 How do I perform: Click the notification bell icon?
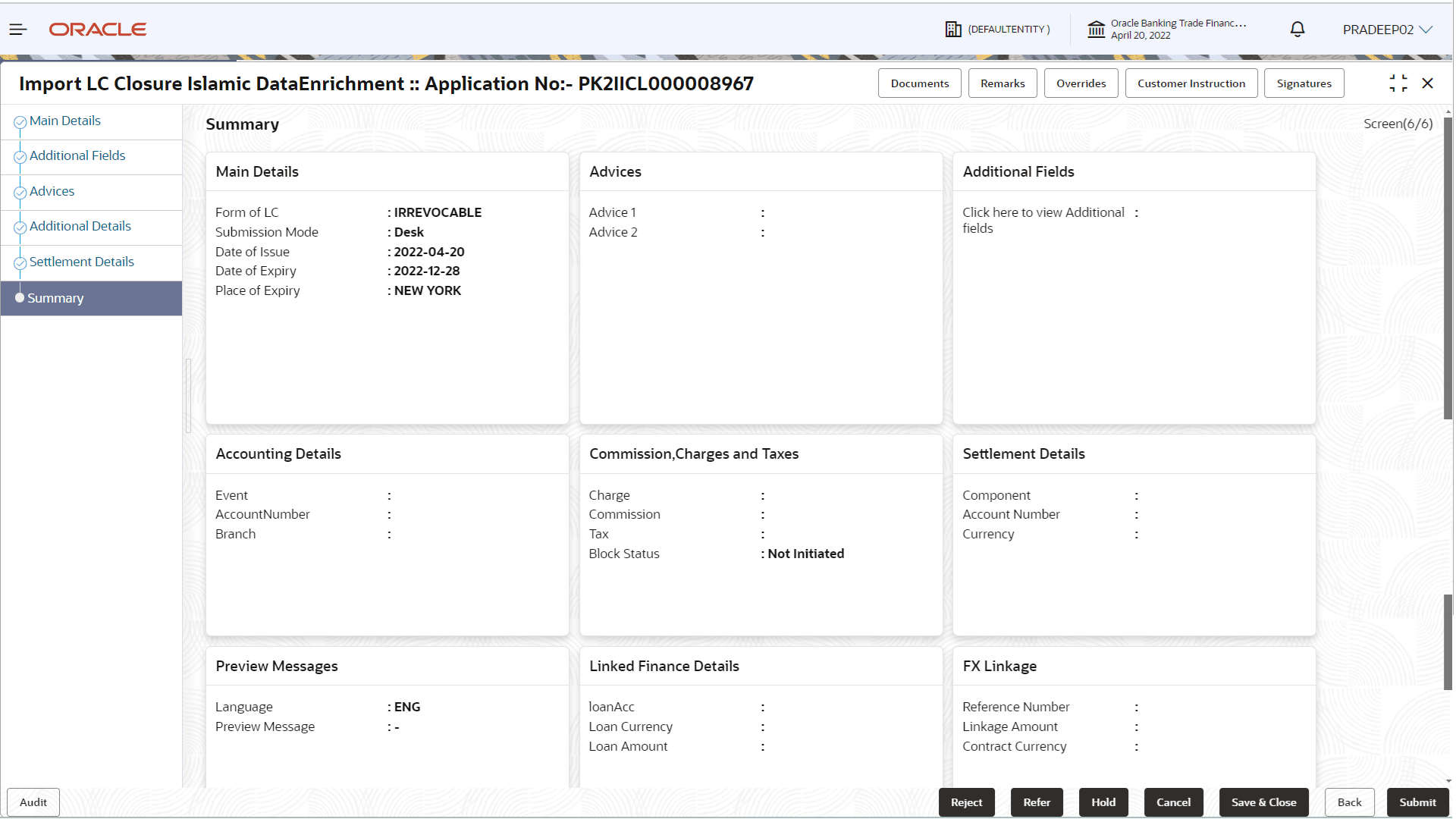pos(1297,30)
